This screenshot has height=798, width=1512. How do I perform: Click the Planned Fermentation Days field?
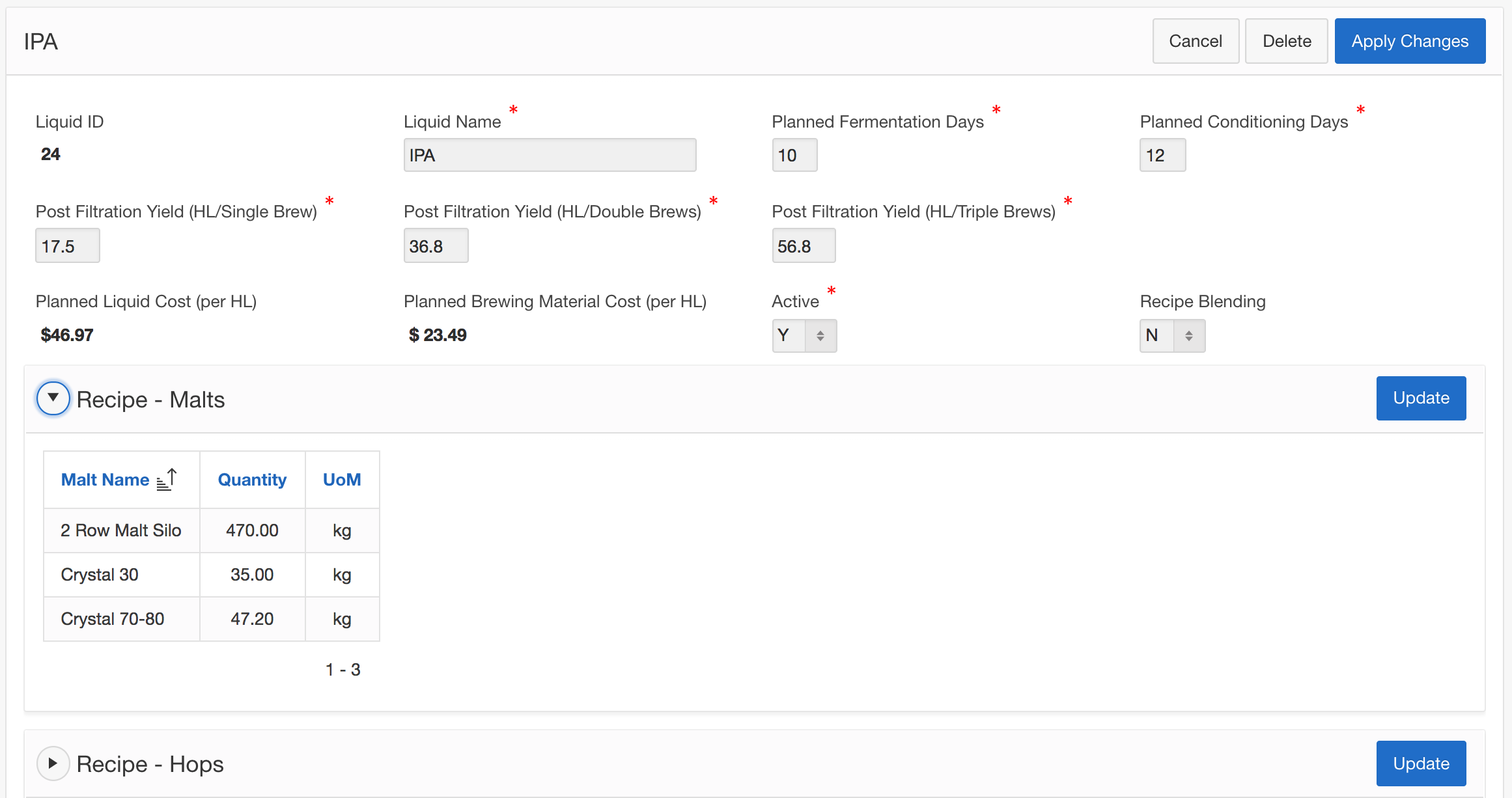794,155
